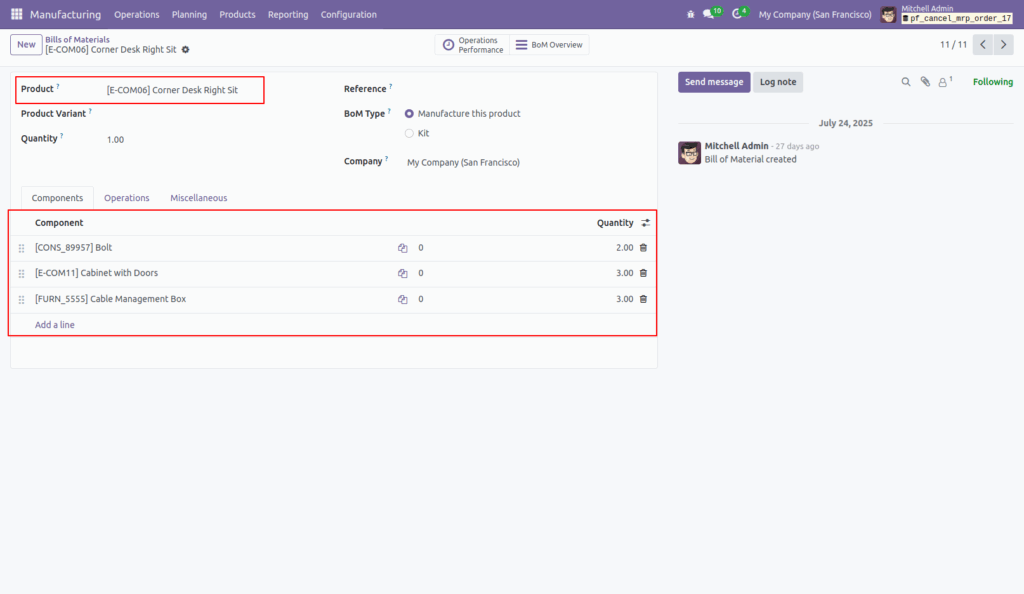Open conversations via chat bubble icon
Viewport: 1024px width, 594px height.
(707, 14)
